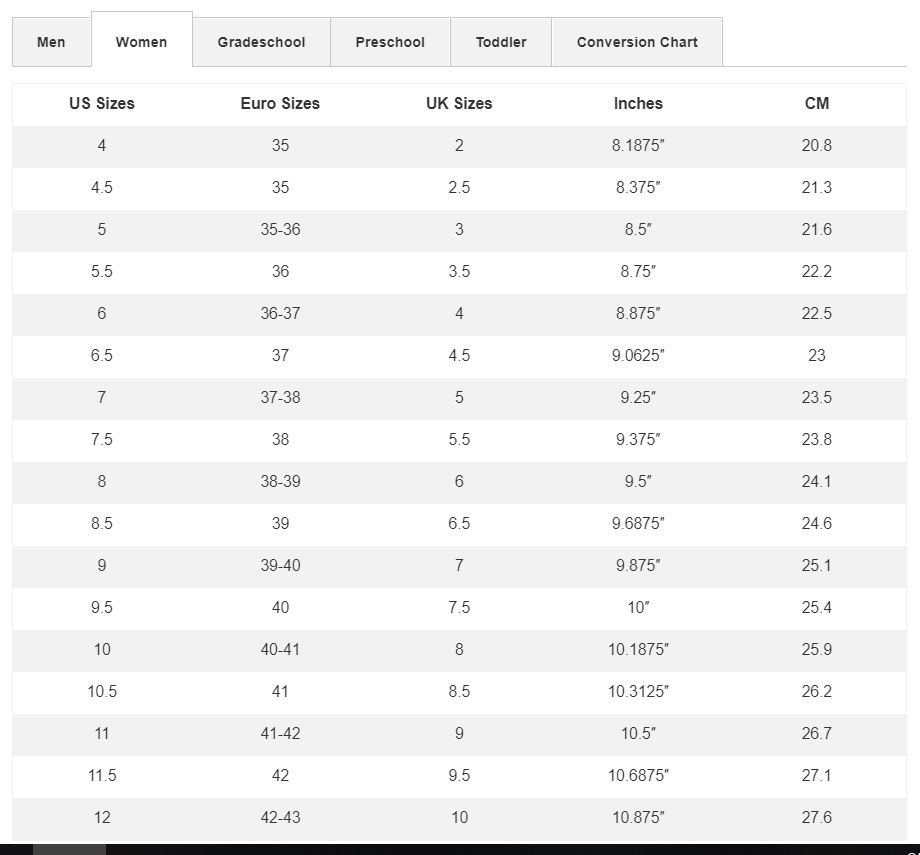The image size is (920, 855).
Task: Click the 10.6875" inches cell
Action: [x=638, y=776]
